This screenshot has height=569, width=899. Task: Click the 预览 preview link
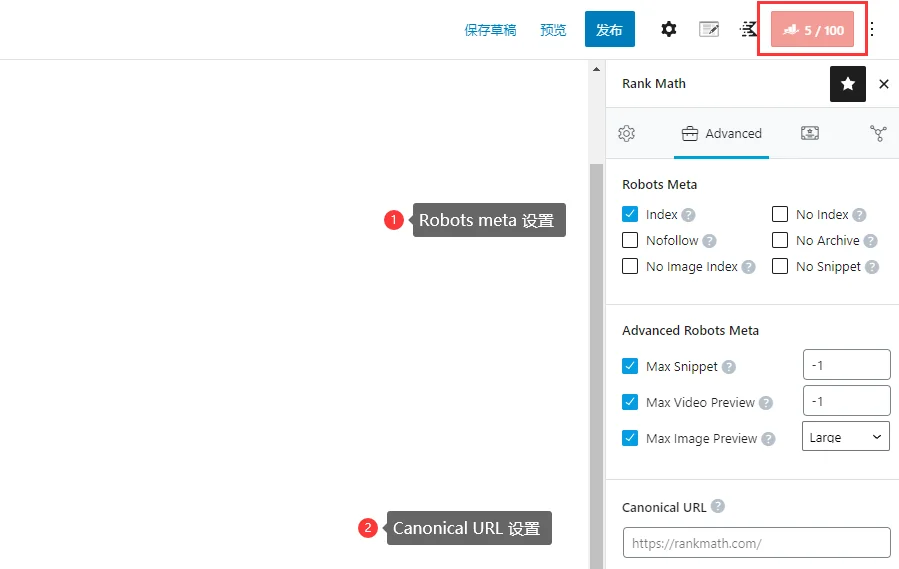click(x=553, y=30)
